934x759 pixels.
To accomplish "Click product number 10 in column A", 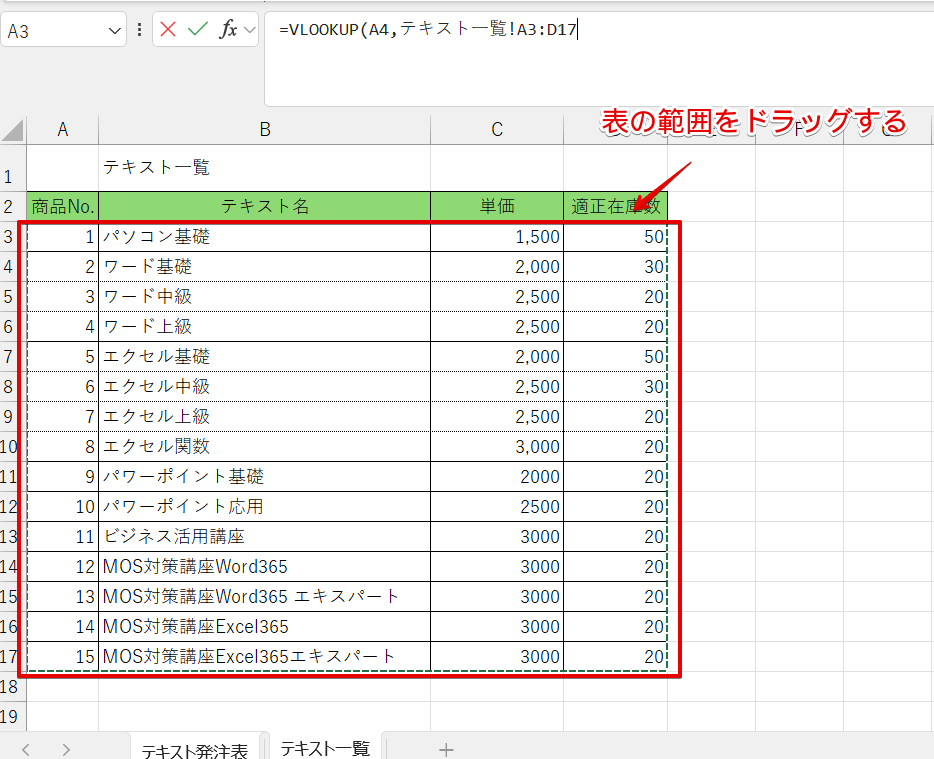I will click(x=63, y=506).
